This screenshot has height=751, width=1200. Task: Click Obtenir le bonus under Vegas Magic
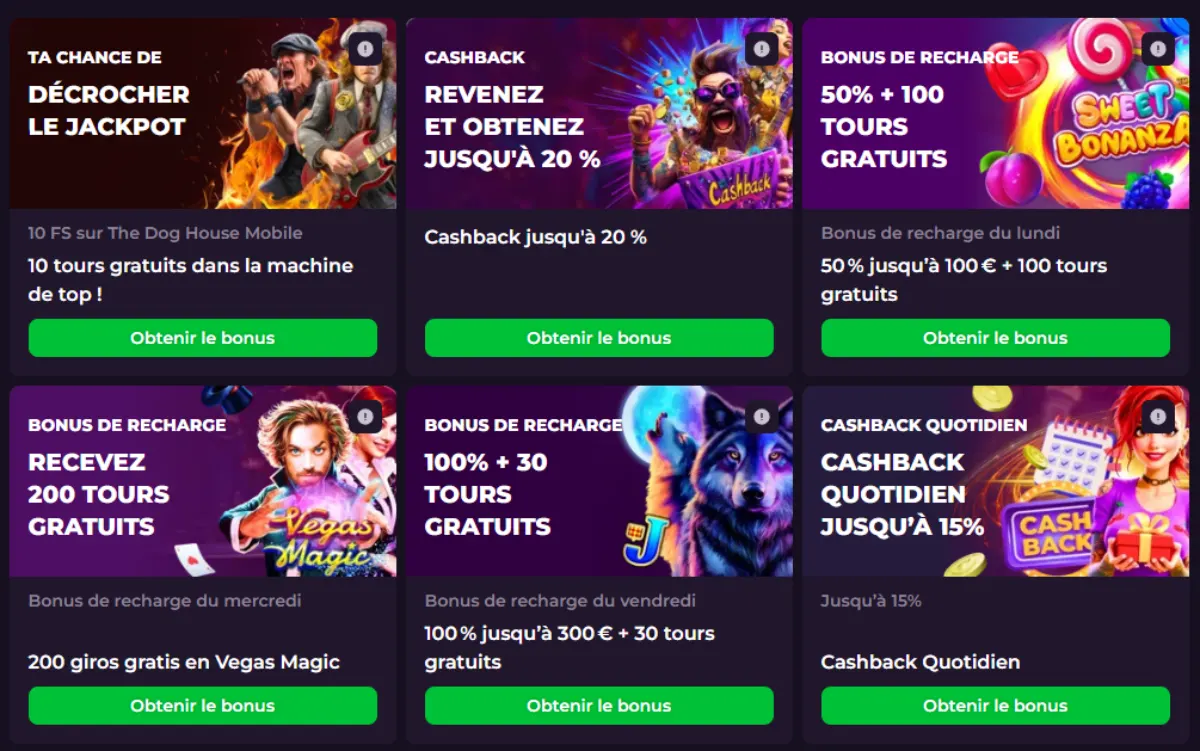click(202, 705)
